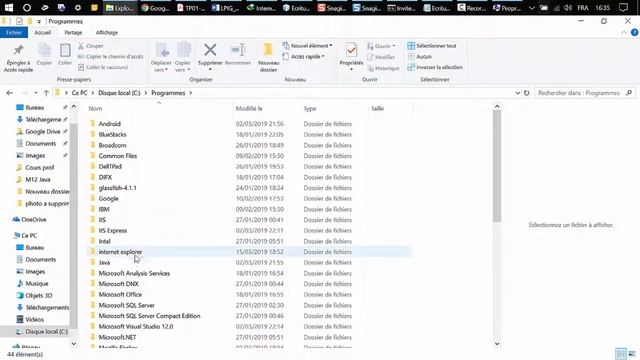Click Copier le chemin d'accès

110,57
